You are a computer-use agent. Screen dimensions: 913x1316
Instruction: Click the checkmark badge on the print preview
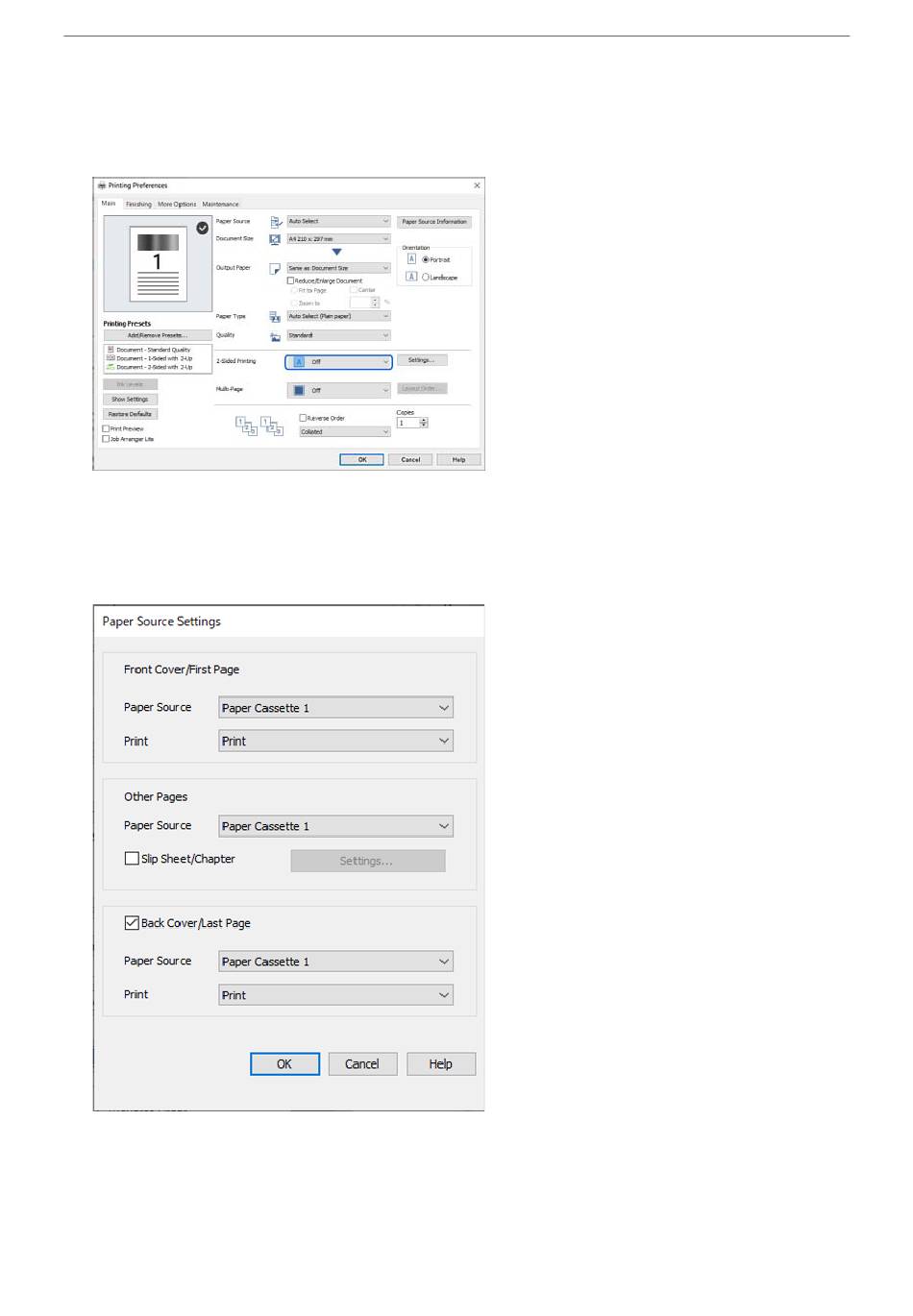202,228
